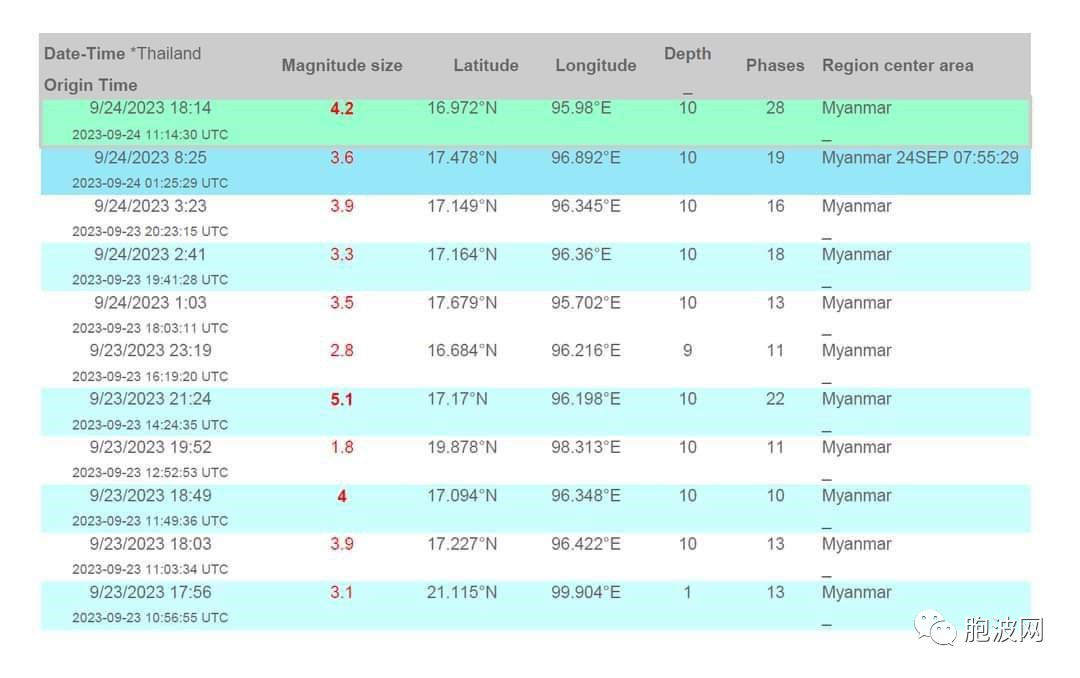
Task: Click latitude 19.878°N cell
Action: 461,447
